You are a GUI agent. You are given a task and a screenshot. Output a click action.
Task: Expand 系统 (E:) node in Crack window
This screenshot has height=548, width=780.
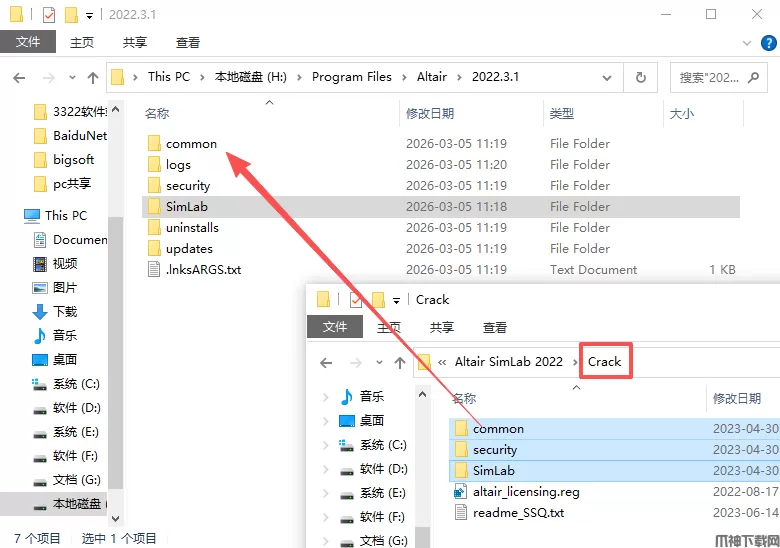325,493
